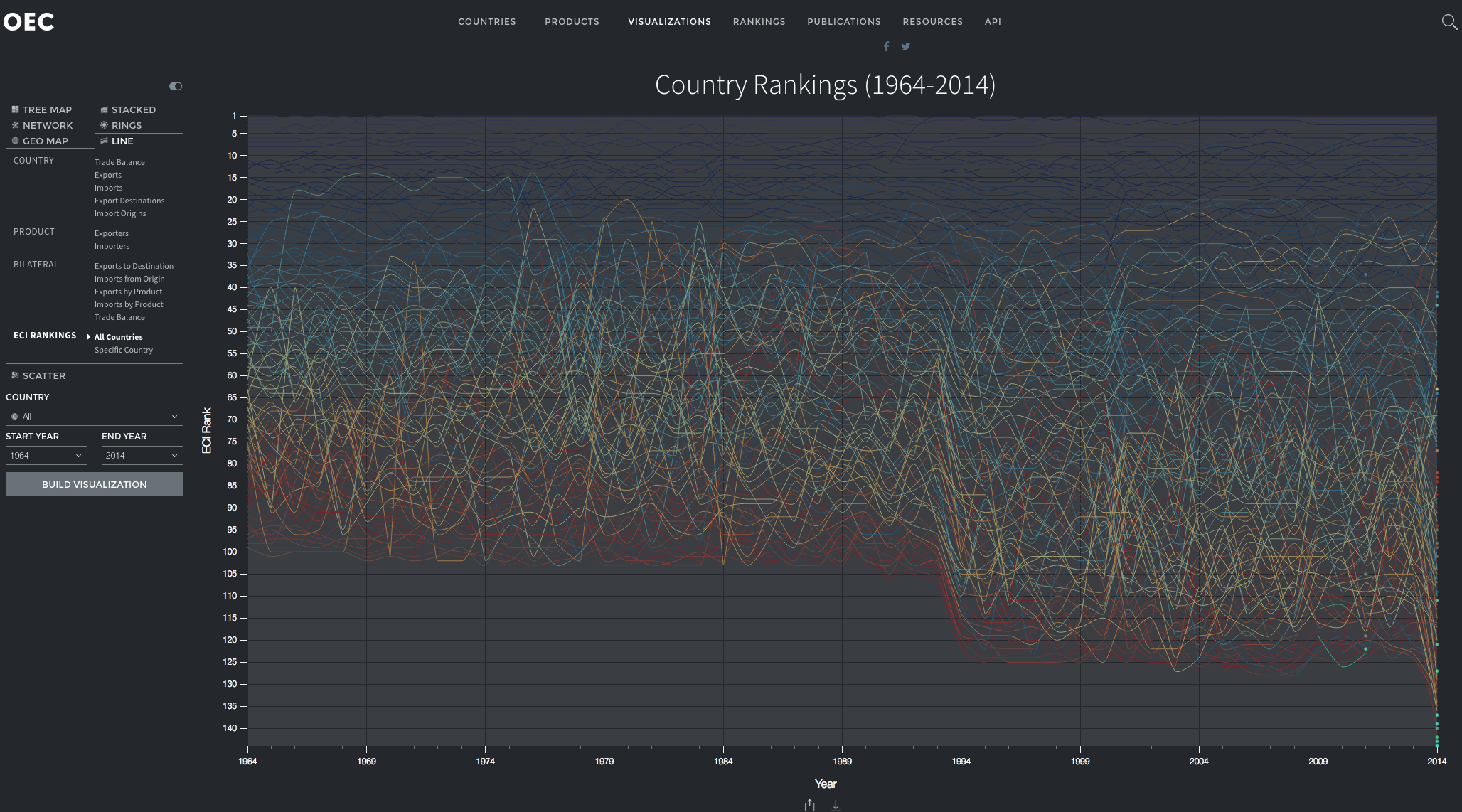Open the Country dropdown set to All
Screen dimensions: 1462x812
(95, 416)
